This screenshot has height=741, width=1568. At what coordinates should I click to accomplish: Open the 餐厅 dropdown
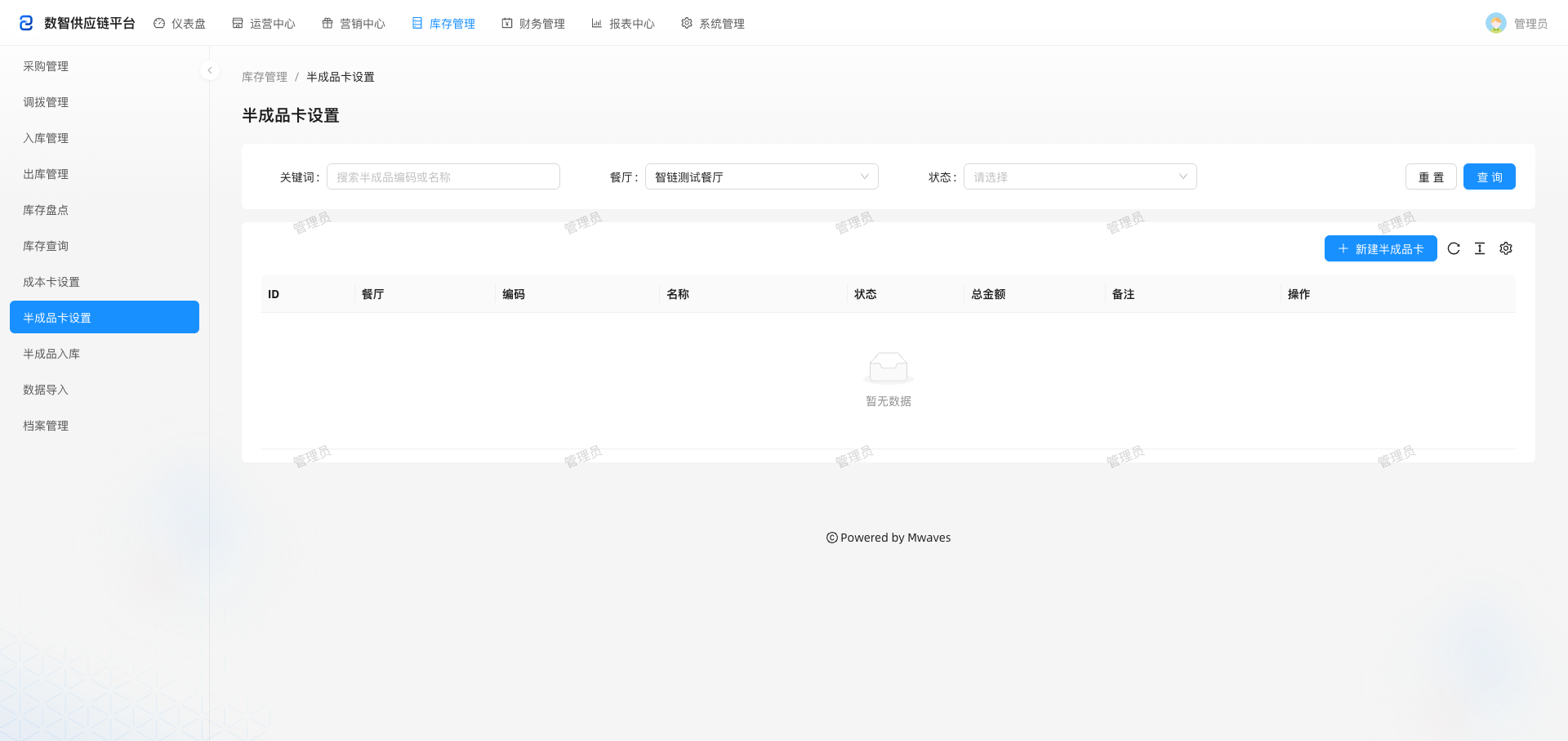coord(762,176)
